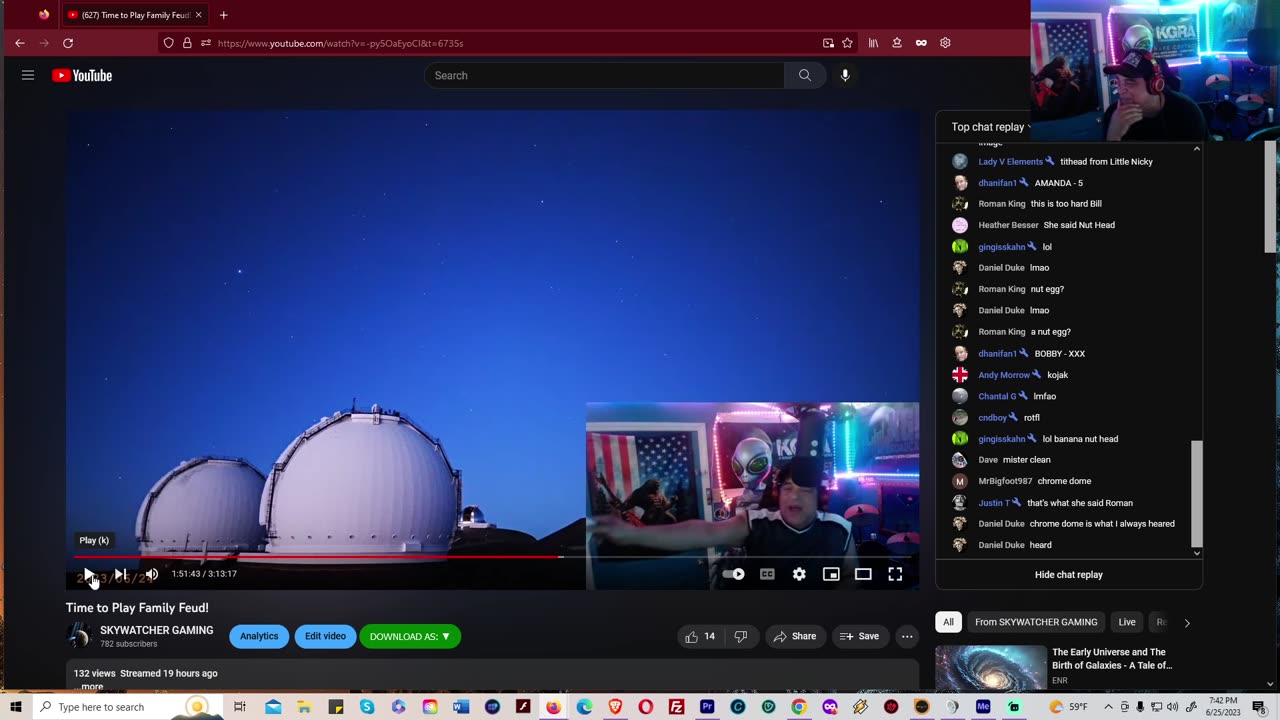The width and height of the screenshot is (1280, 720).
Task: Expand the DOWNLOAD AS dropdown
Action: point(410,636)
